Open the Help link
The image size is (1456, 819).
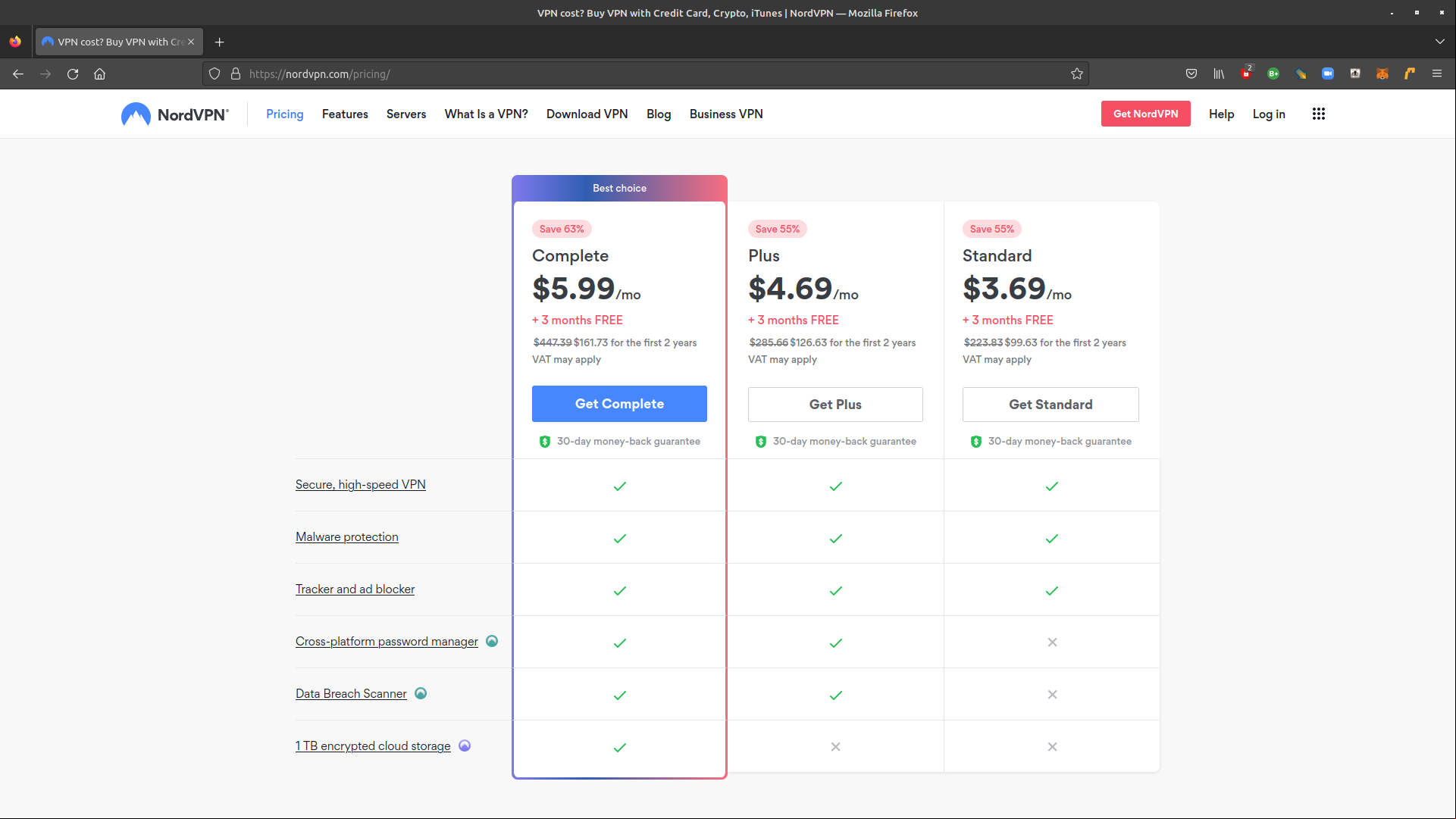1222,114
